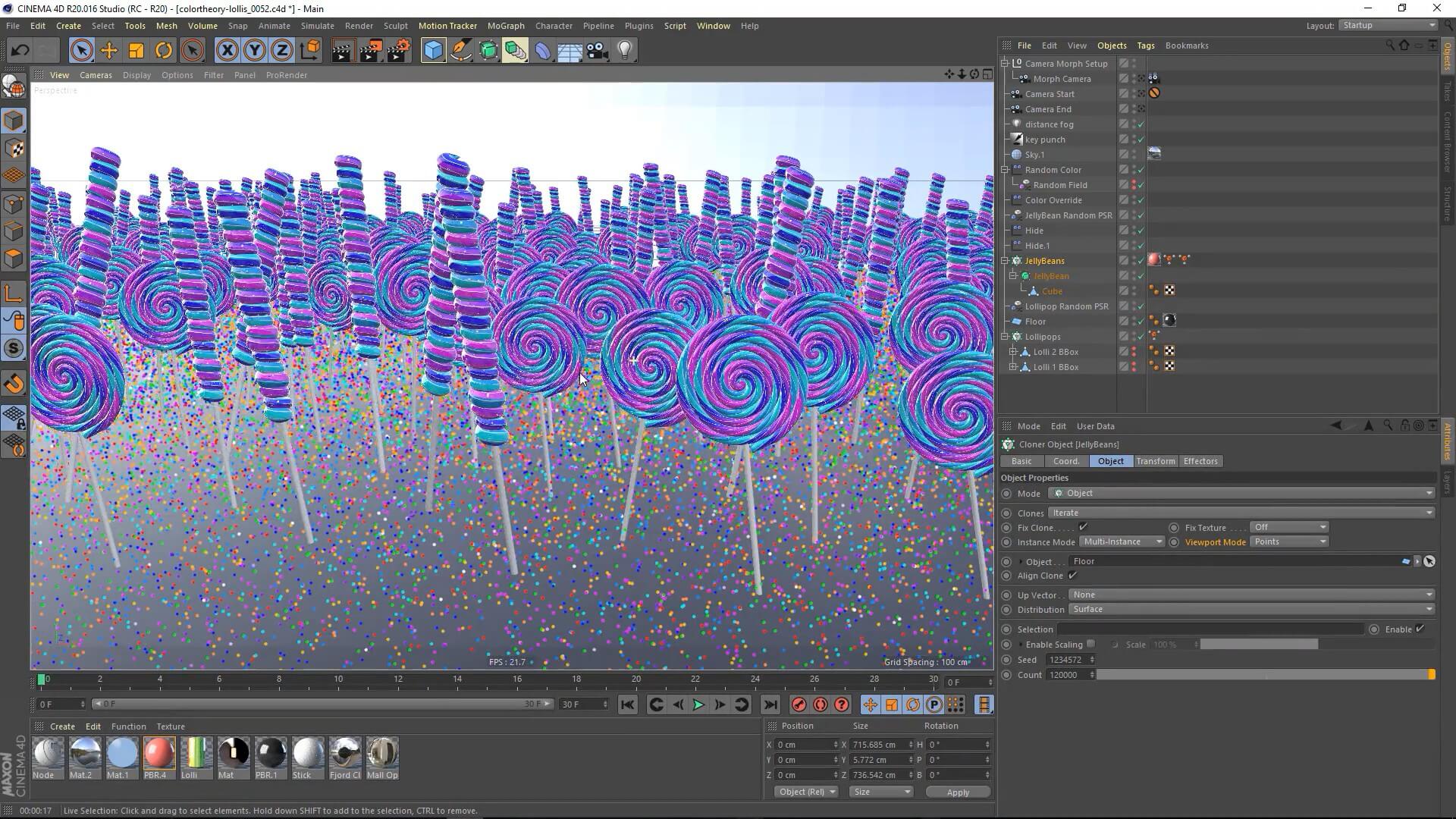Click the Record Active Objects button

[799, 705]
